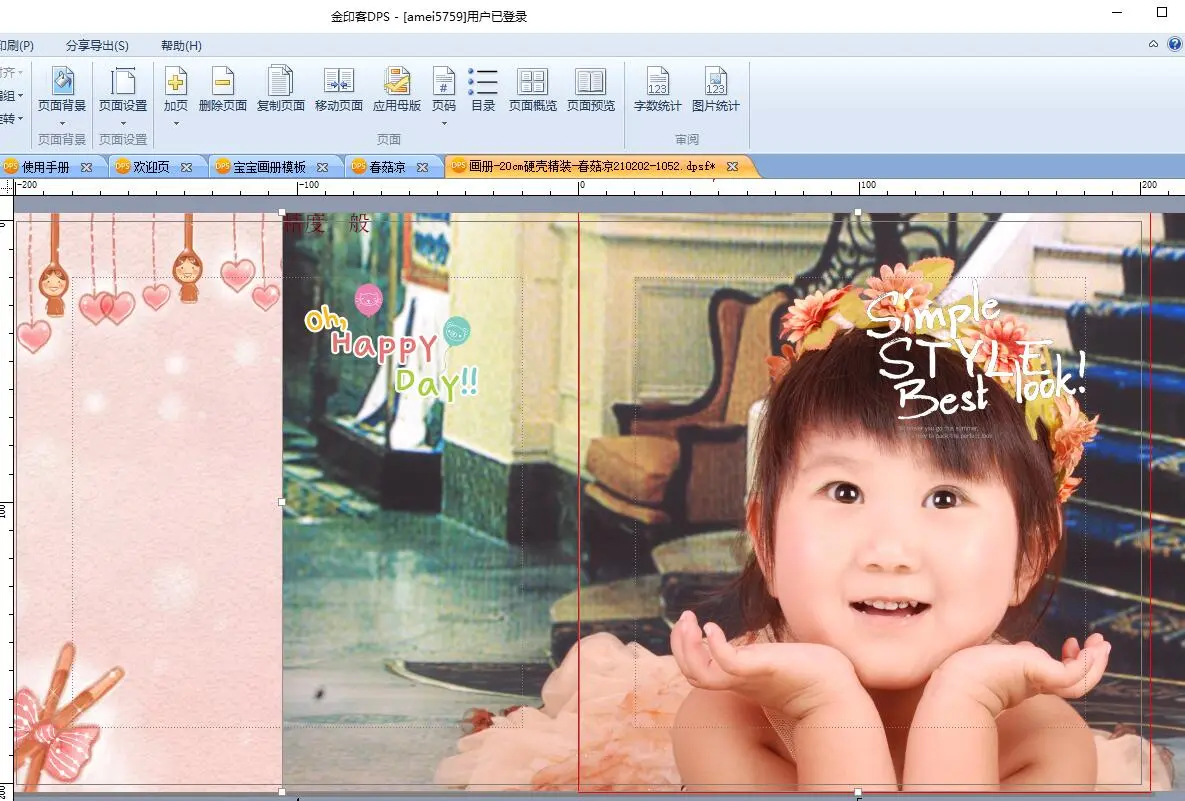The width and height of the screenshot is (1185, 801).
Task: Open 页面预览 page preview
Action: point(590,88)
